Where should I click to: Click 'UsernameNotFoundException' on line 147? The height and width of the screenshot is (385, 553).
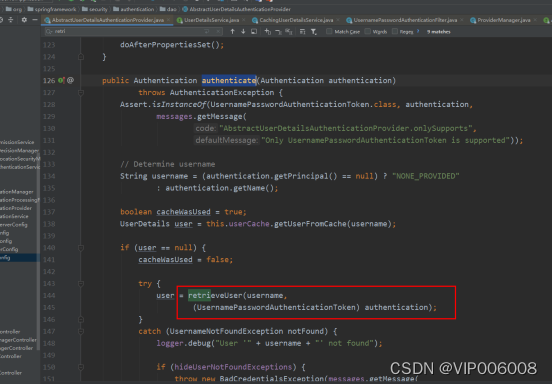tap(226, 331)
